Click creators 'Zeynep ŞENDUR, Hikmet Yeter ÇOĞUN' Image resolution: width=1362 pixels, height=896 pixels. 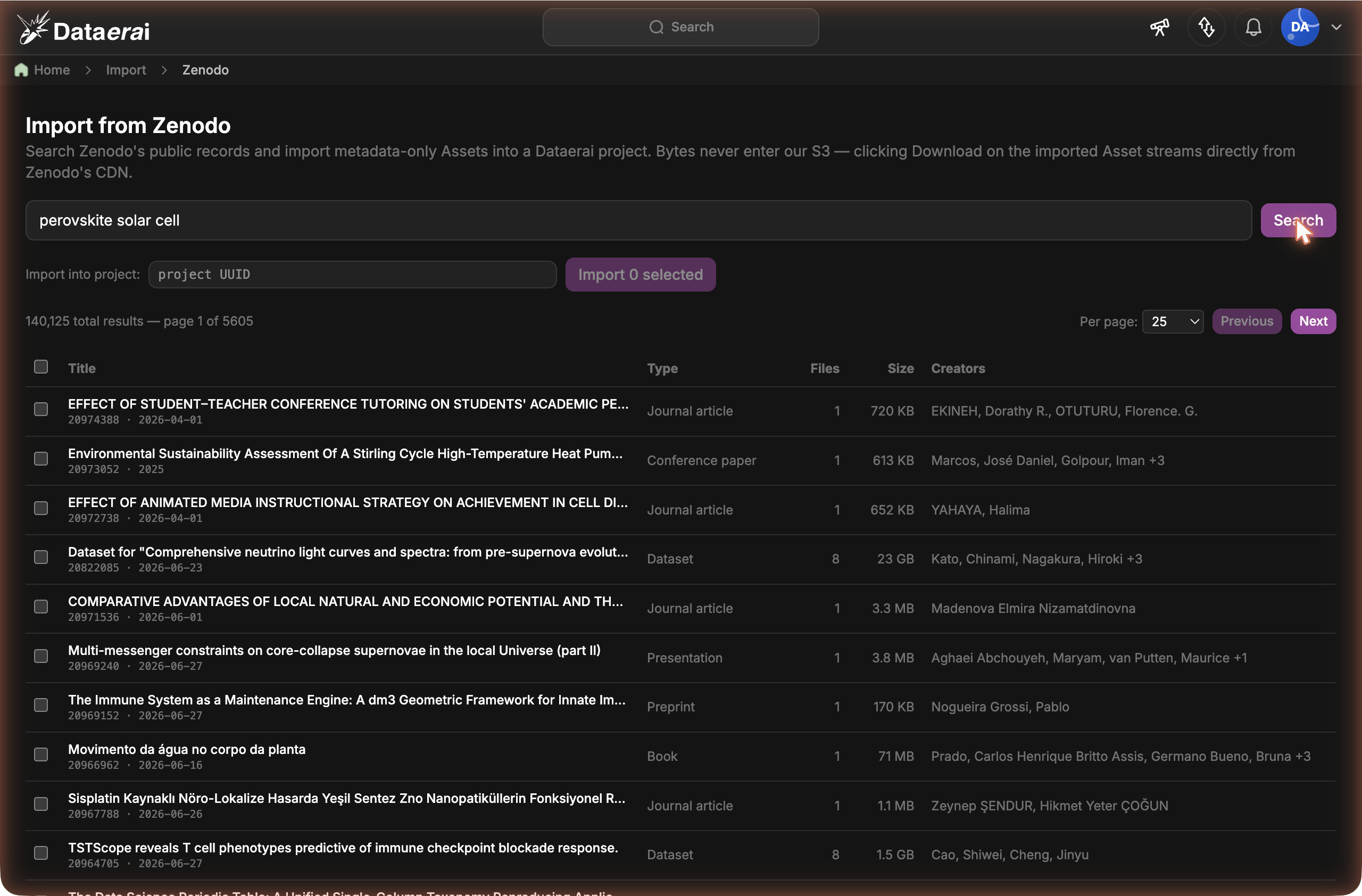[x=1050, y=806]
